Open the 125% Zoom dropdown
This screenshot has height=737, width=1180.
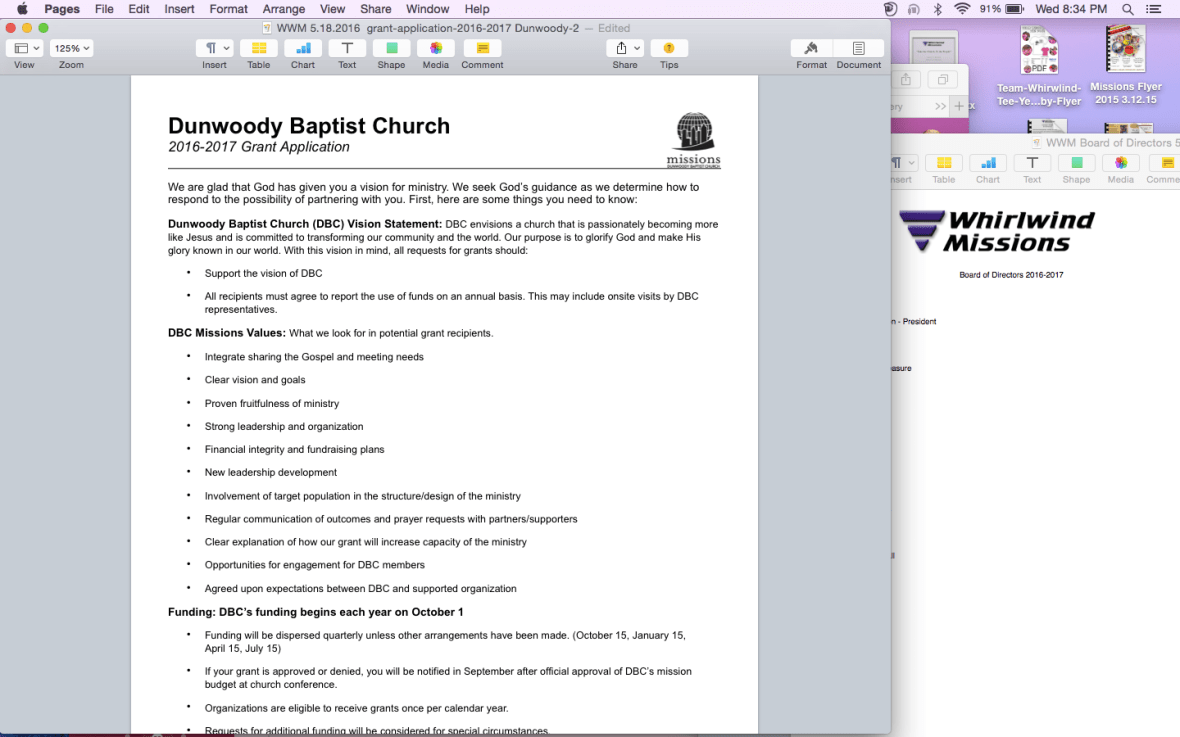pos(71,48)
